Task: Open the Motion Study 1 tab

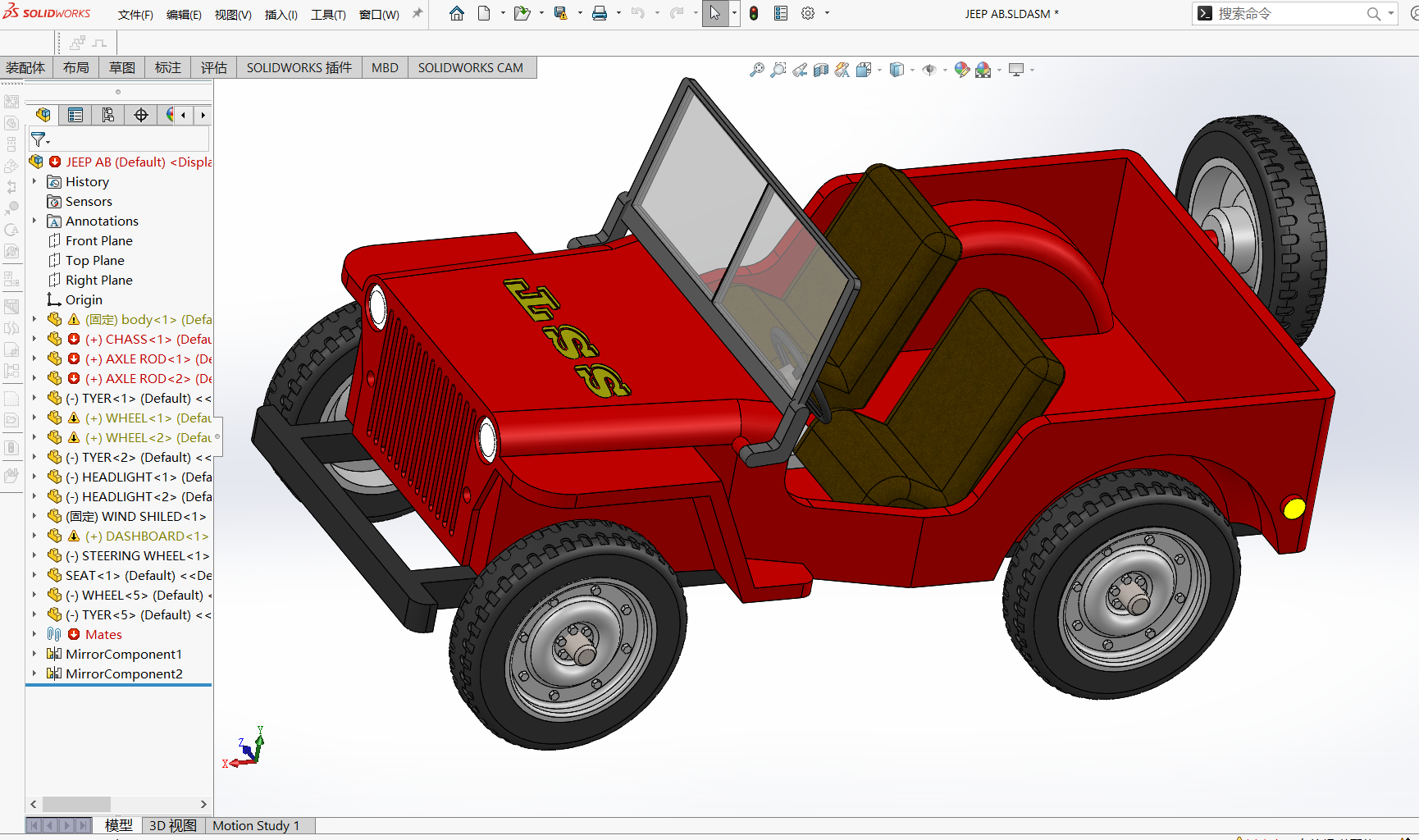Action: tap(256, 825)
